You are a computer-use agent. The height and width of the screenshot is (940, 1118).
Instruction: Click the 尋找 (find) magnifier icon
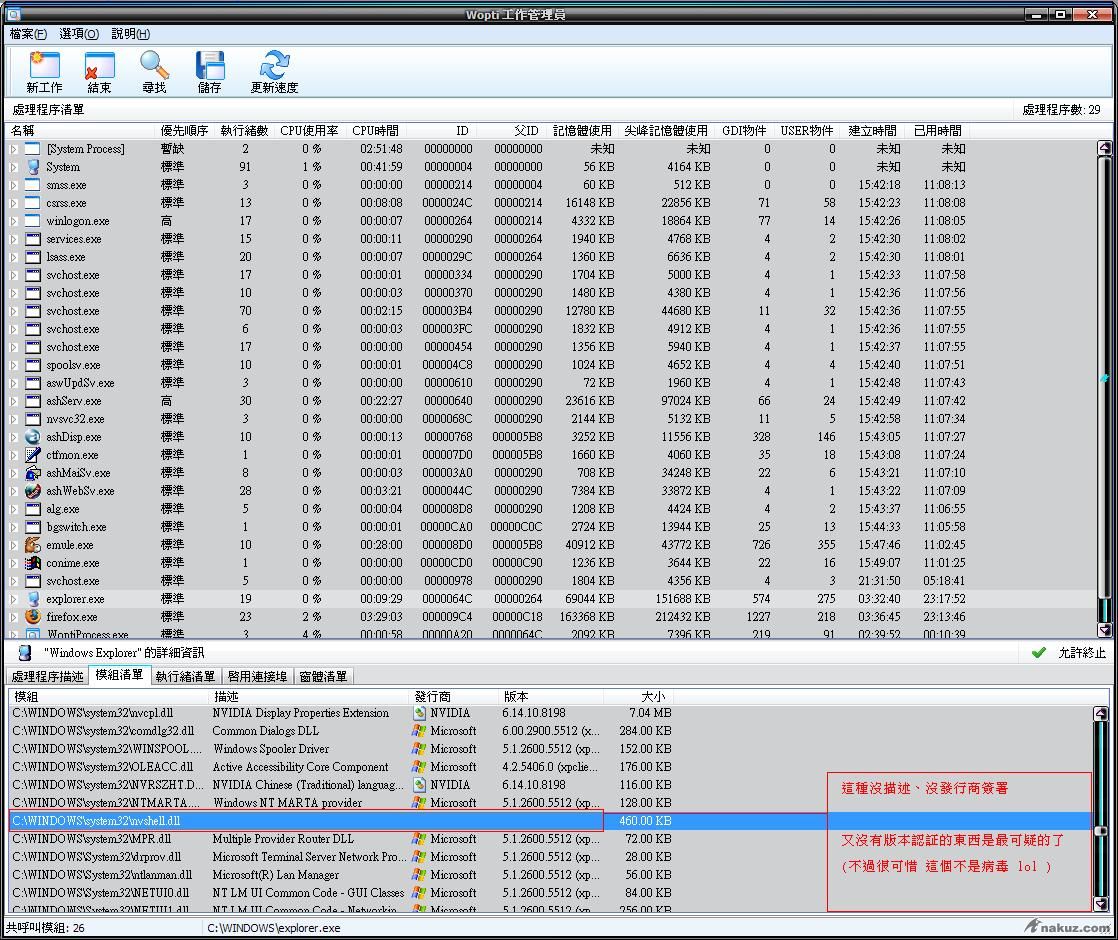154,66
